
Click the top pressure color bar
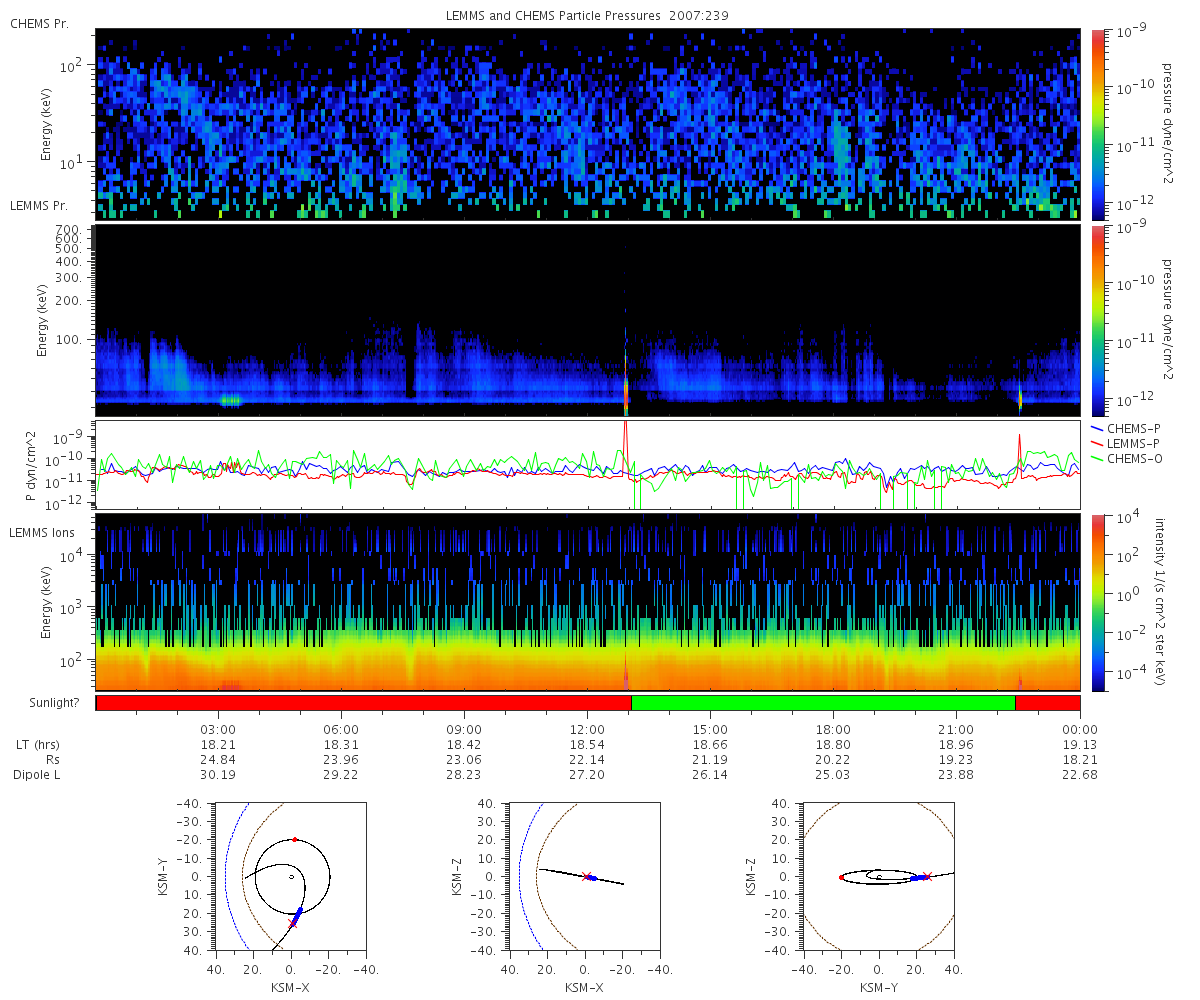[x=1096, y=124]
